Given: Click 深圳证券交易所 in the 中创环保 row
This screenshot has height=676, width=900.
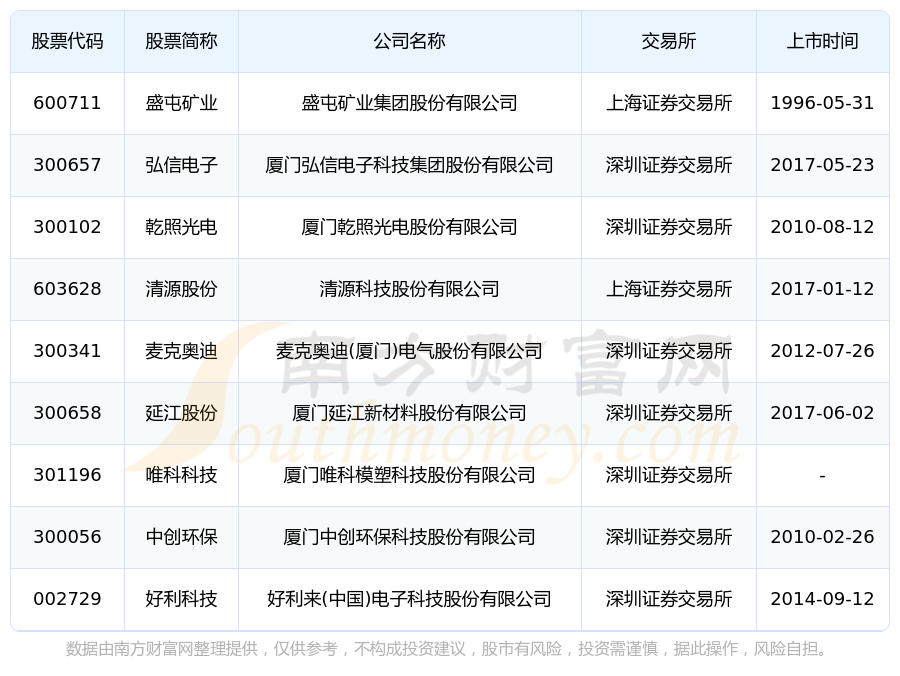Looking at the screenshot, I should click(669, 537).
